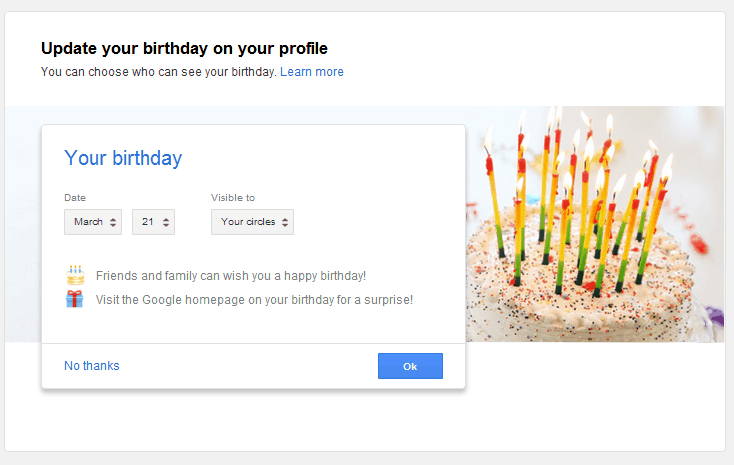Screen dimensions: 734x465
Task: Click the No thanks link
Action: (92, 366)
